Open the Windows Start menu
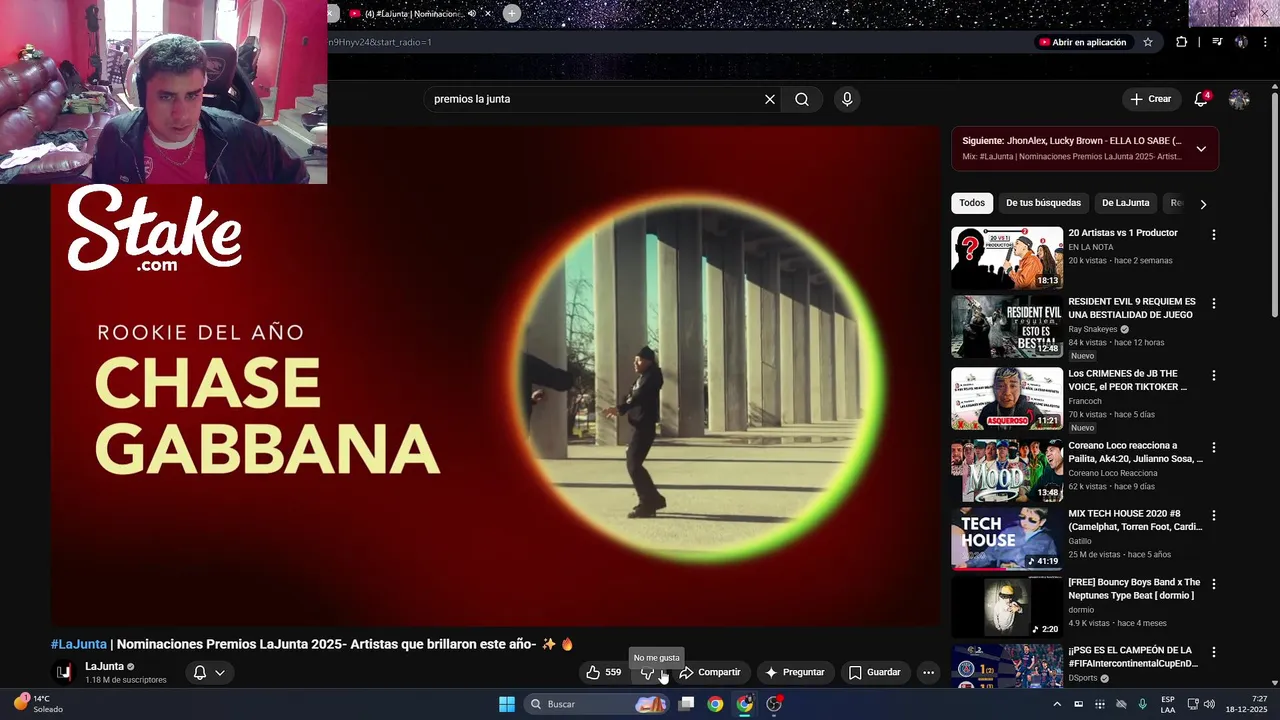This screenshot has height=720, width=1280. [507, 704]
